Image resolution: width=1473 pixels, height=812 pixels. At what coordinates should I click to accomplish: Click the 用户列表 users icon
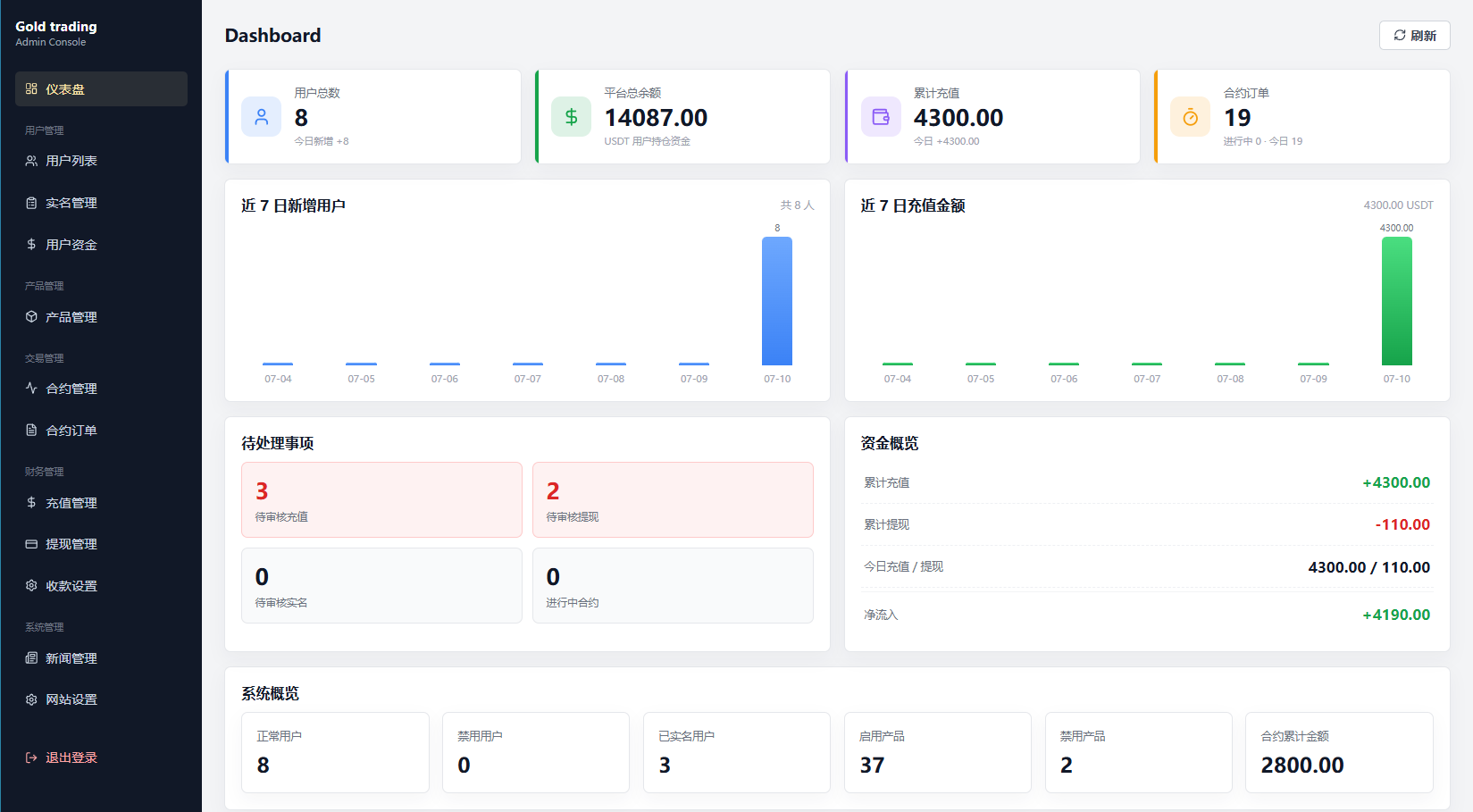click(31, 161)
